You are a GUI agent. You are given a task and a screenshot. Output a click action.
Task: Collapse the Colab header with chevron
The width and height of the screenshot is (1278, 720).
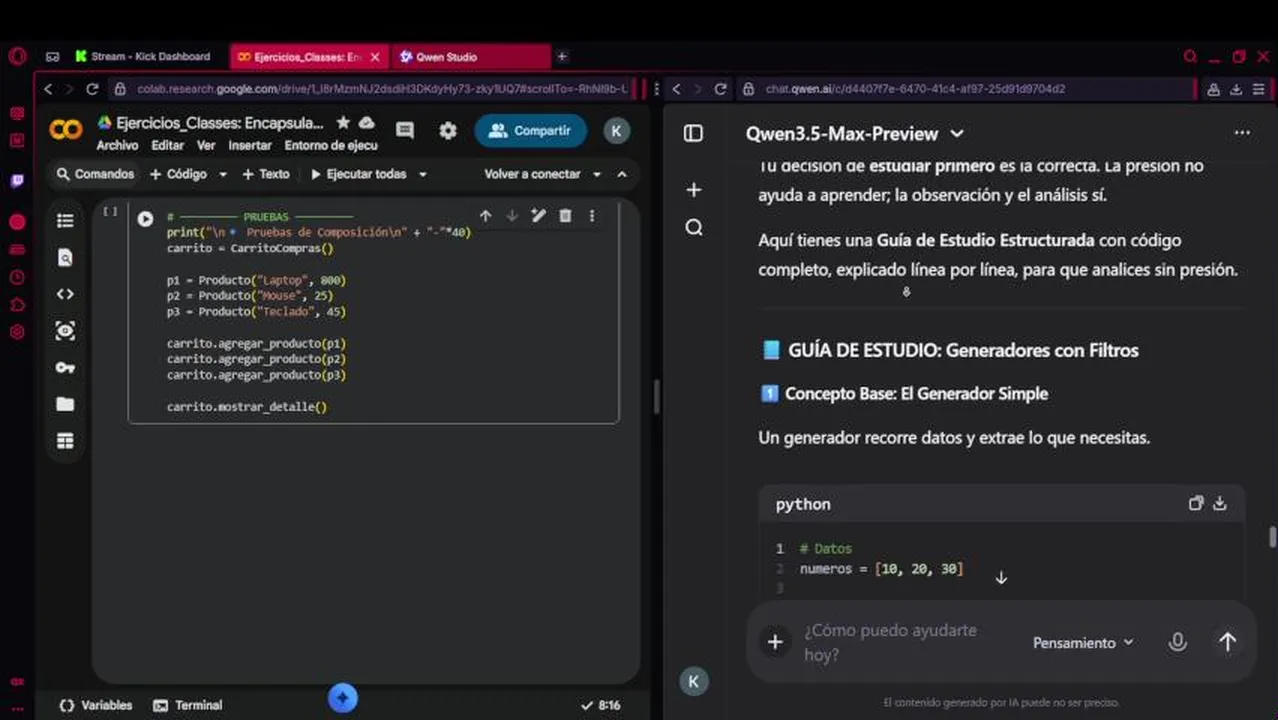pyautogui.click(x=621, y=174)
